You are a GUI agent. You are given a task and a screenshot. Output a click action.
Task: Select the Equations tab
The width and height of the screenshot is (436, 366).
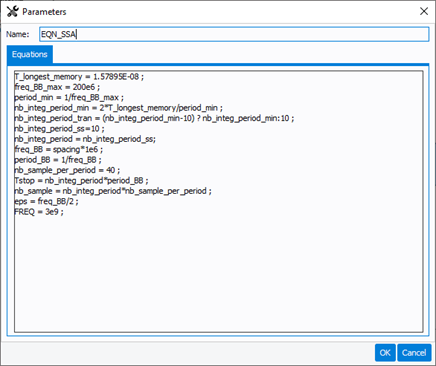click(30, 54)
